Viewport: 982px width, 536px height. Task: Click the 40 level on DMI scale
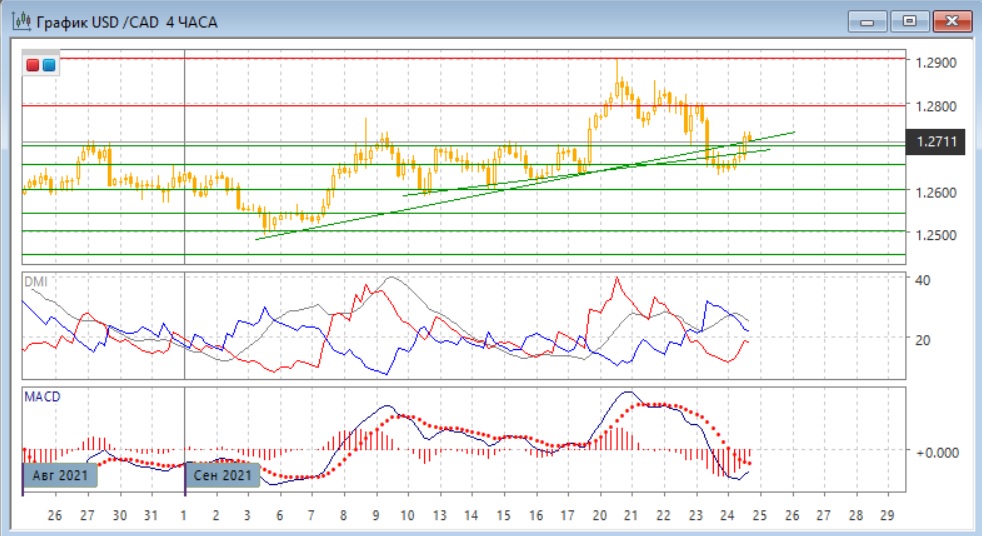tap(924, 280)
